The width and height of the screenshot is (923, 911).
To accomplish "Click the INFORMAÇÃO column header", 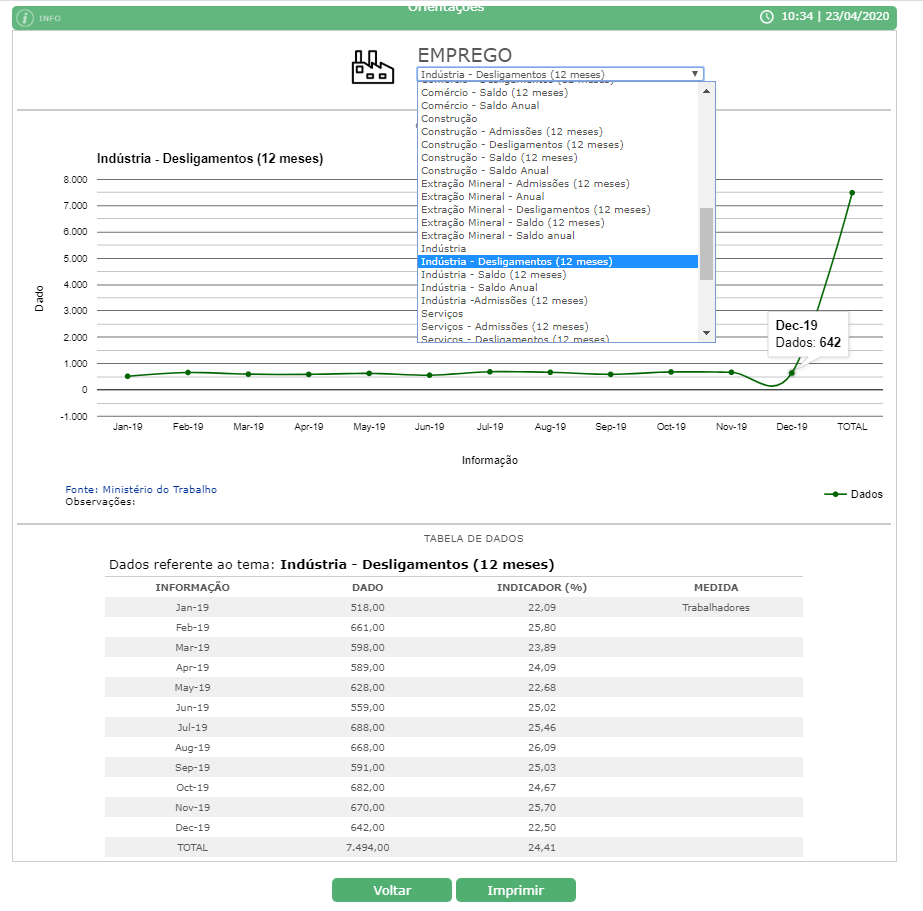I will click(192, 587).
